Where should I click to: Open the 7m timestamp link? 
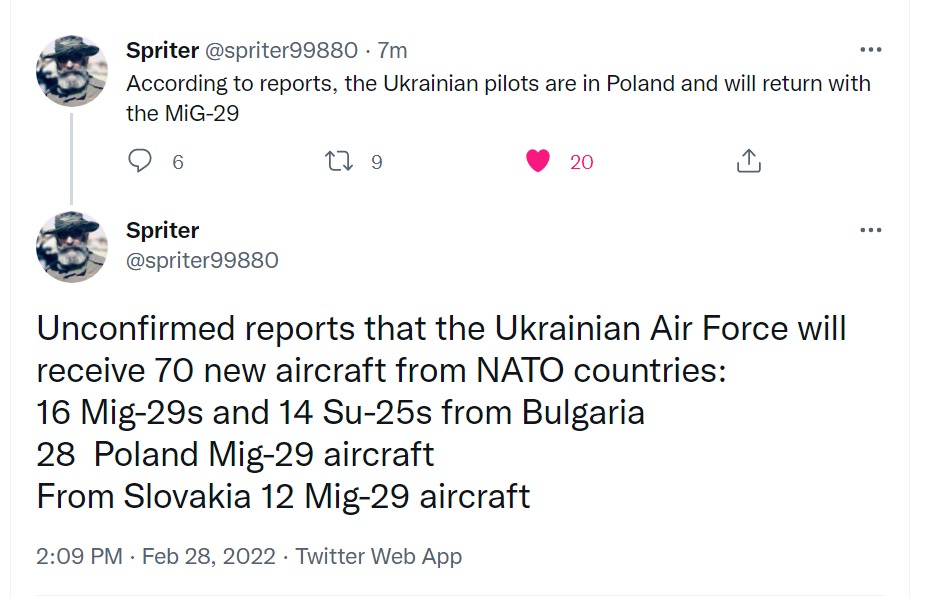[392, 50]
